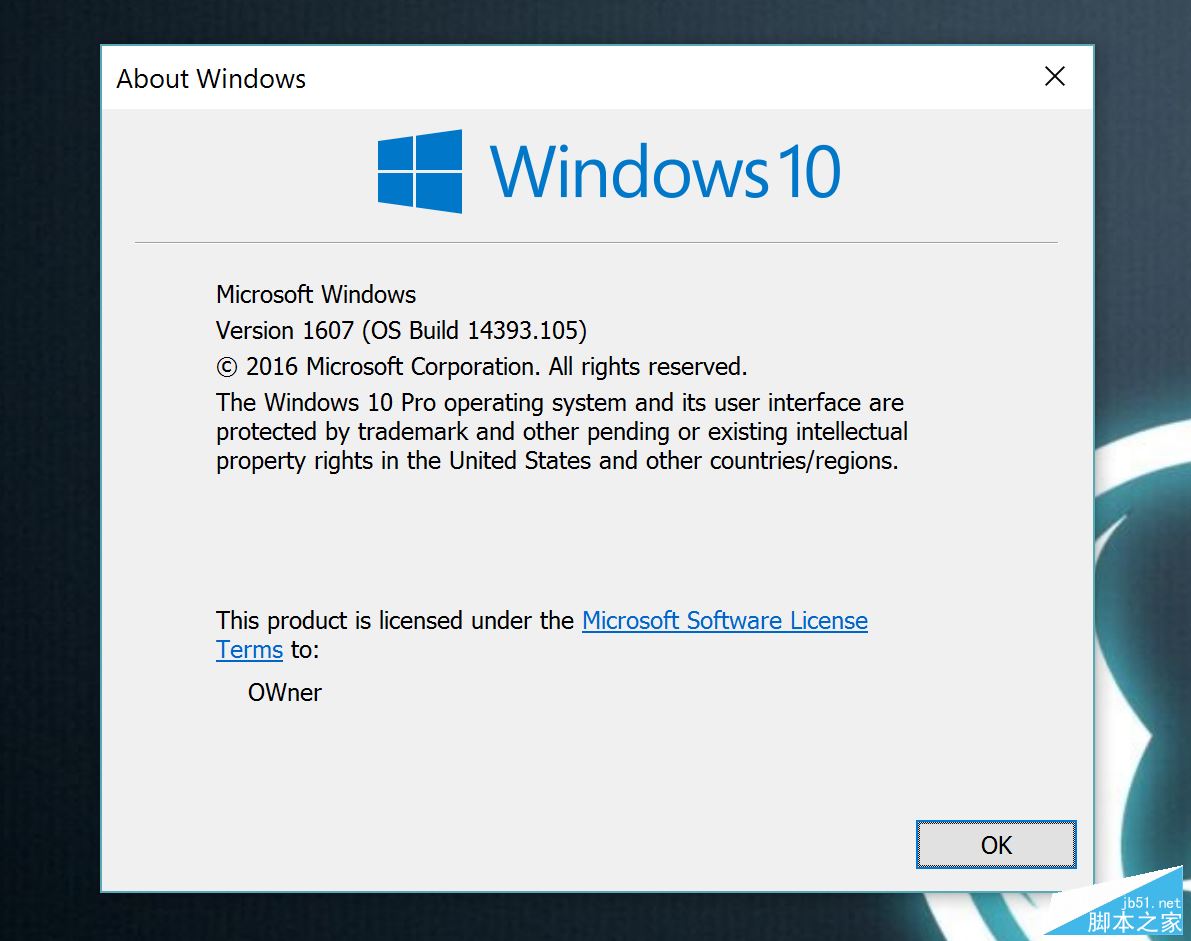Click the licensed user name OWner

[x=284, y=693]
